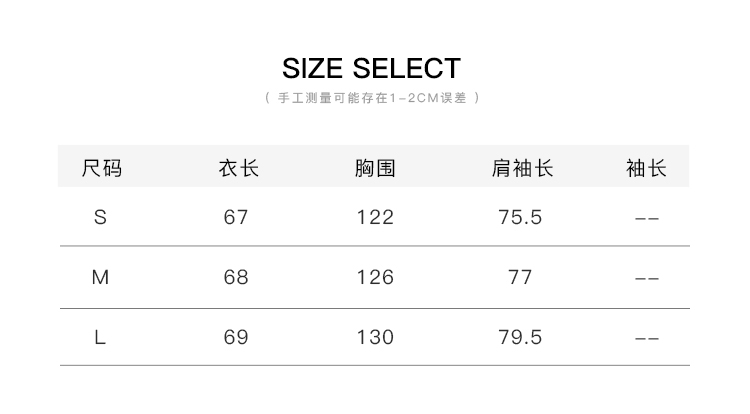Select the bust value 126
Screen dimensions: 750x414
375,277
